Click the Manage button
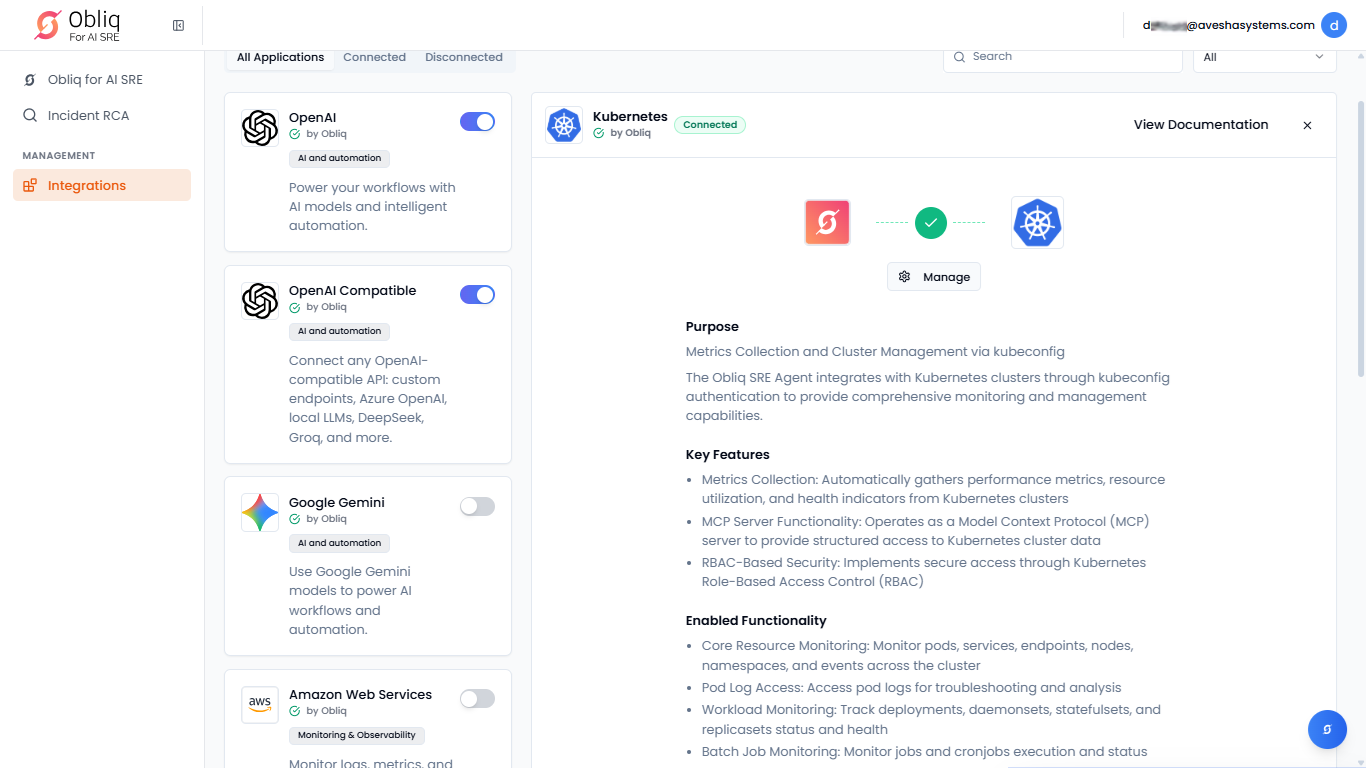Screen dimensions: 1366x768 click(x=934, y=277)
